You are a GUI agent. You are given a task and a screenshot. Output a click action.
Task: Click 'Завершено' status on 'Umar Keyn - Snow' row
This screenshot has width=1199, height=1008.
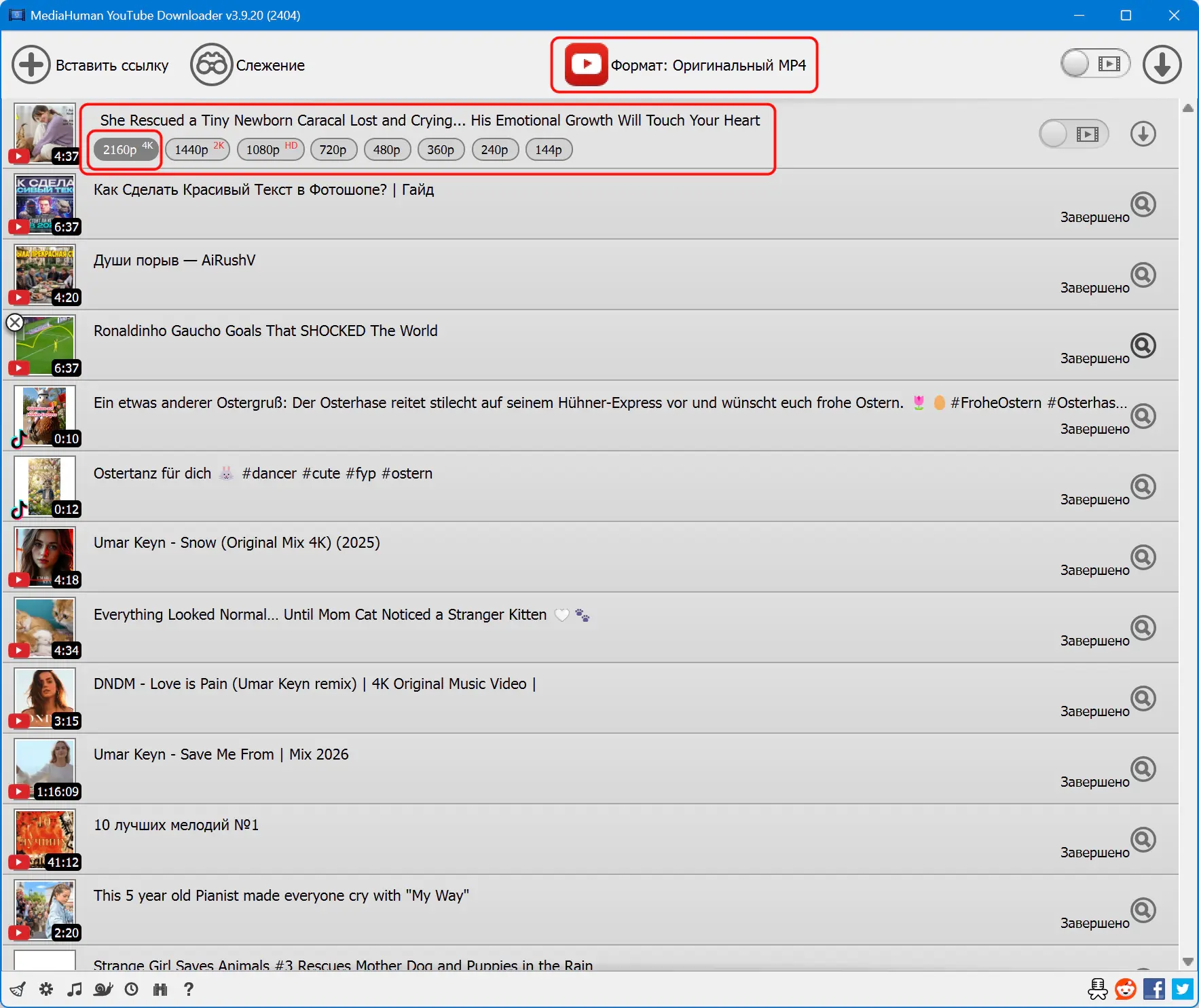coord(1094,570)
